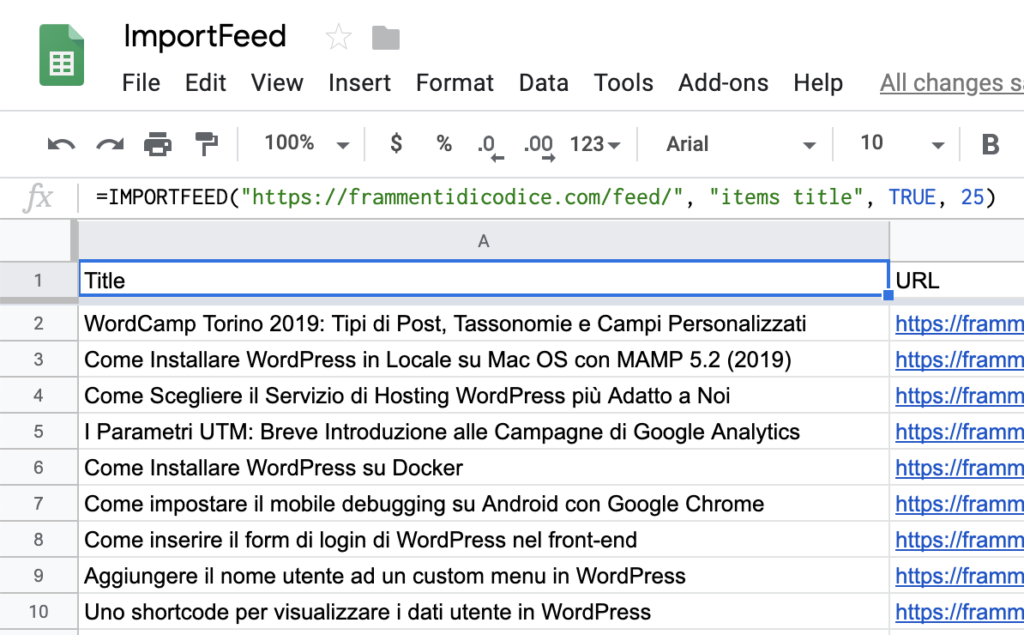Open URL link in mobile debugging row
The image size is (1024, 635).
coord(959,504)
